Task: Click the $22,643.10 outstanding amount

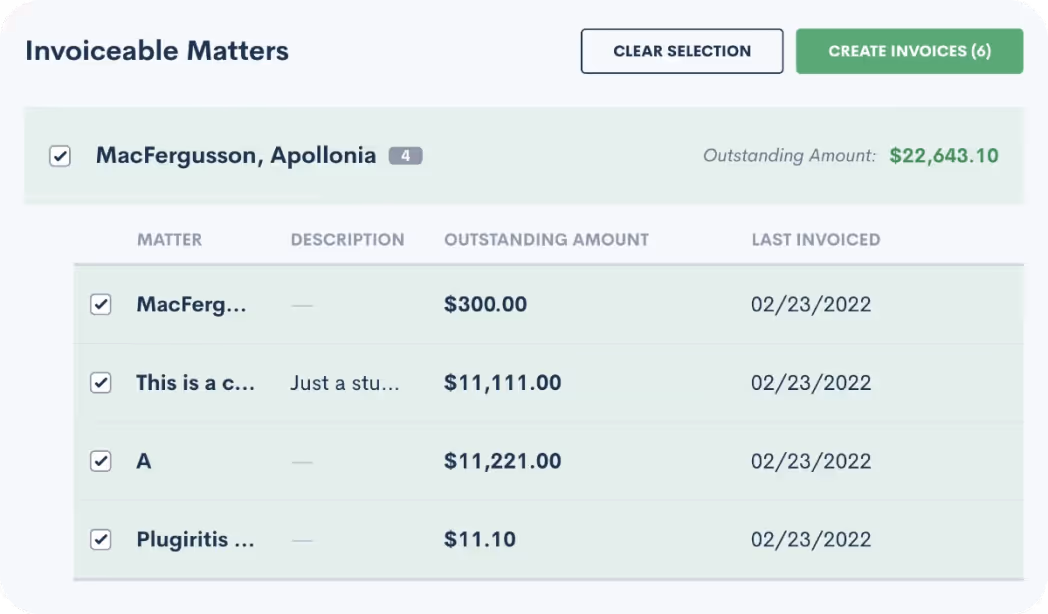Action: click(943, 155)
